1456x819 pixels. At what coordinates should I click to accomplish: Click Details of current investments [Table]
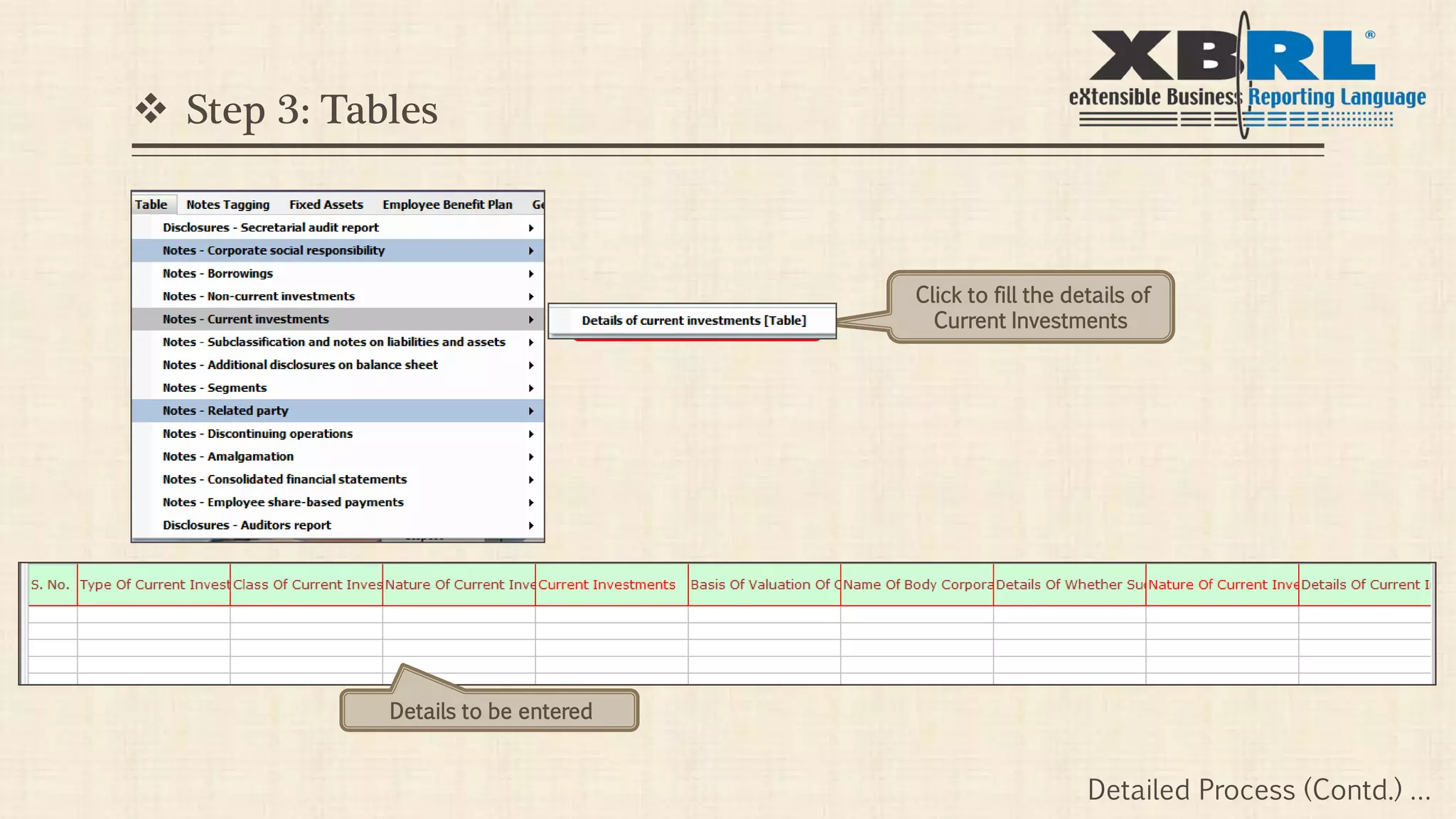[x=693, y=321]
